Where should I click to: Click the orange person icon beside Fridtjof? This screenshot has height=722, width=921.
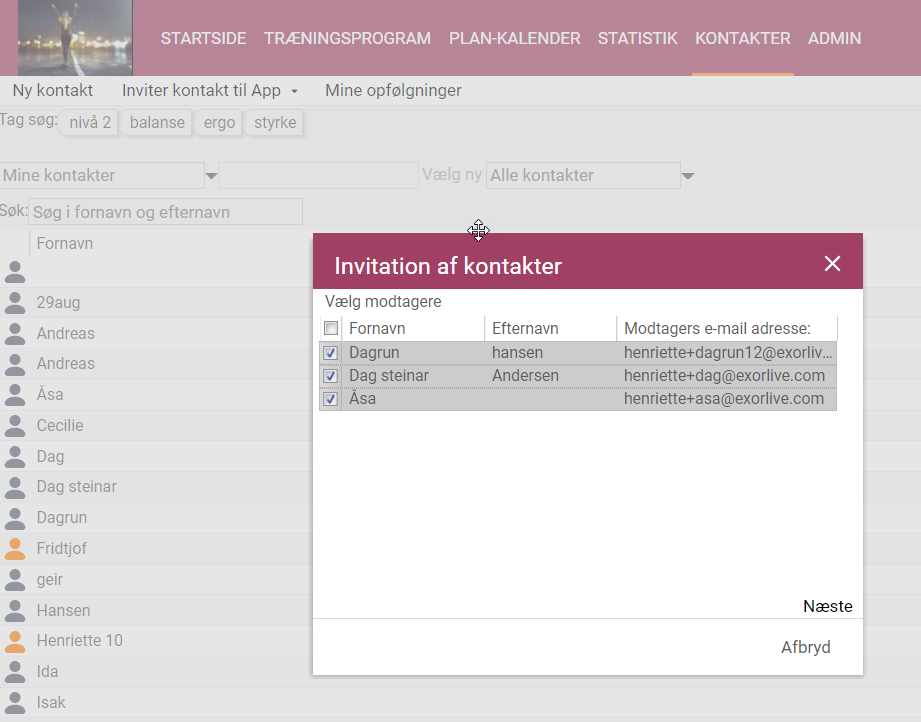(x=15, y=548)
